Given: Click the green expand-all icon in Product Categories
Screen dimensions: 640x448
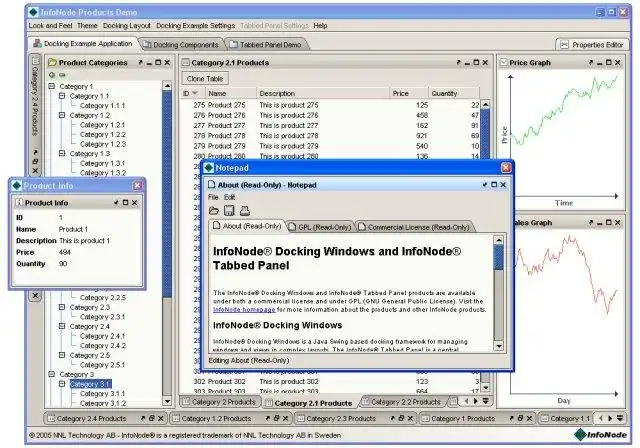Looking at the screenshot, I should tap(52, 75).
